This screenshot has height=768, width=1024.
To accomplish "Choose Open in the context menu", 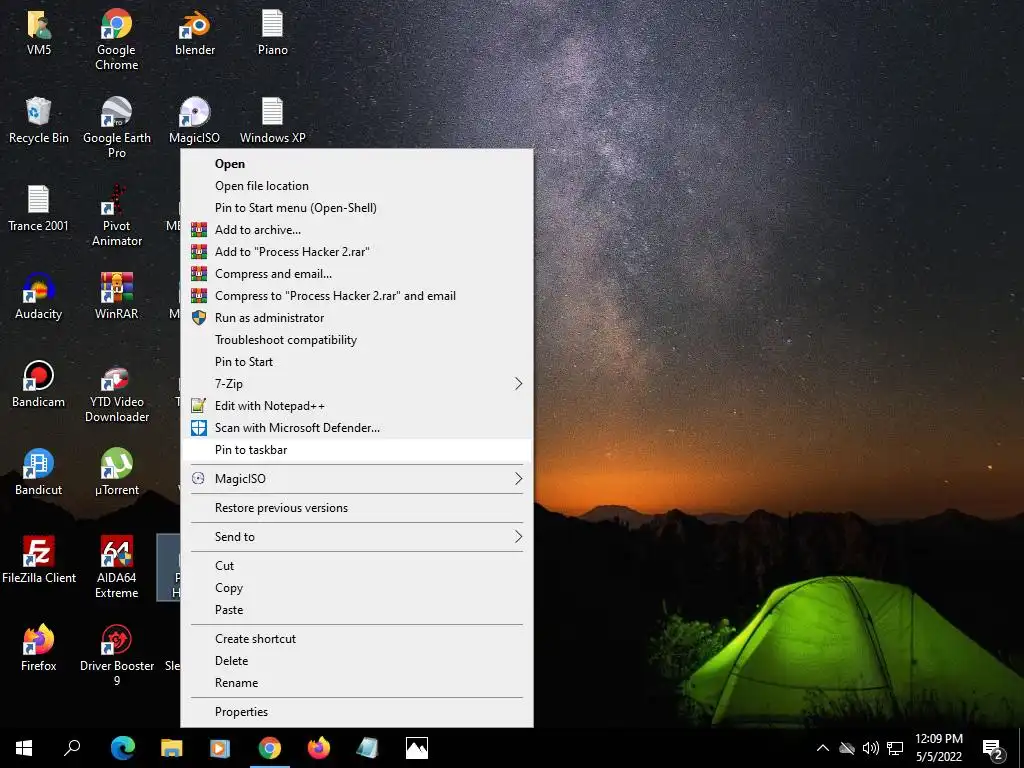I will click(357, 164).
